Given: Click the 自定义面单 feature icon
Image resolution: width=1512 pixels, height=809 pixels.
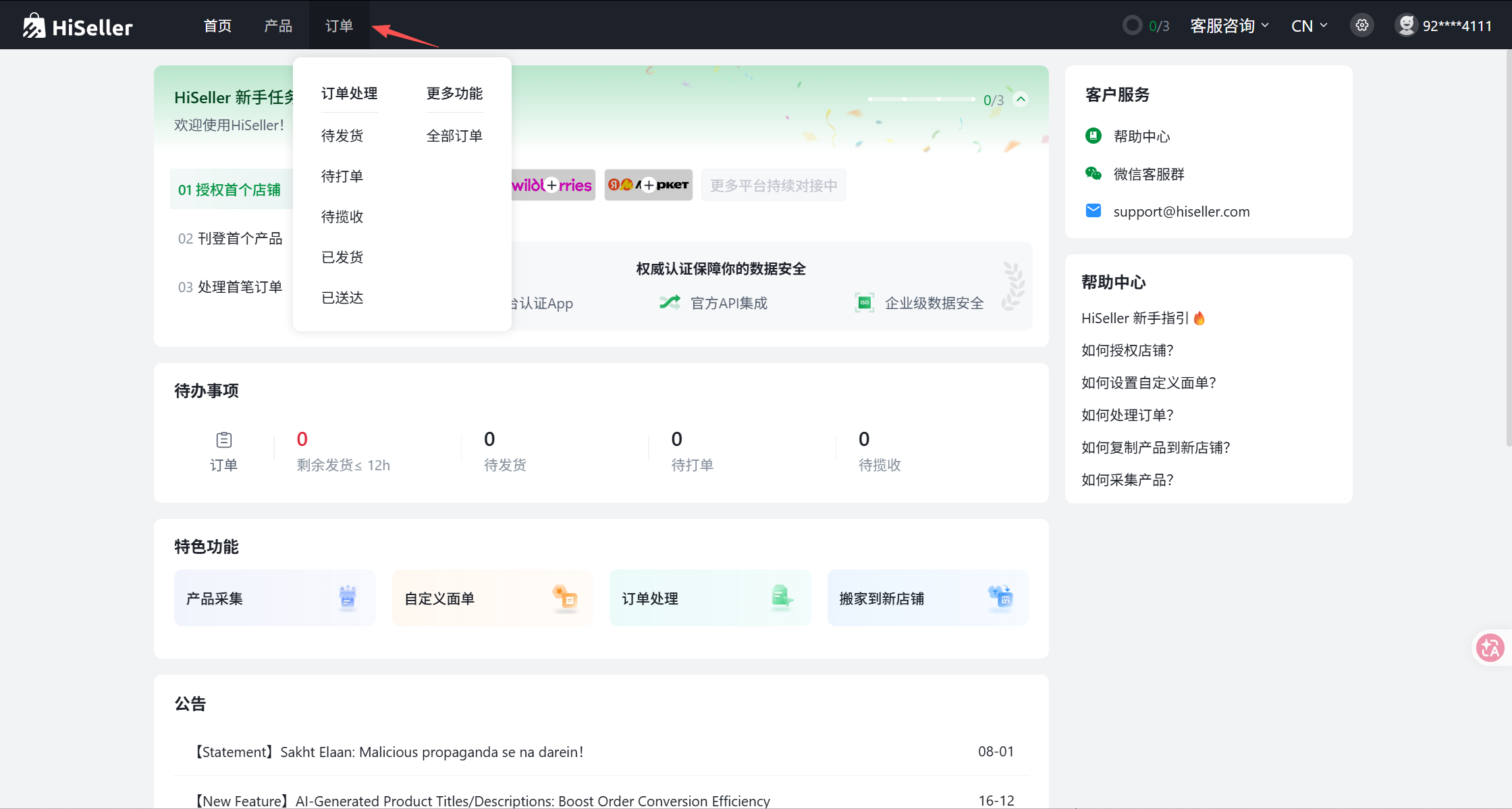Looking at the screenshot, I should click(565, 598).
